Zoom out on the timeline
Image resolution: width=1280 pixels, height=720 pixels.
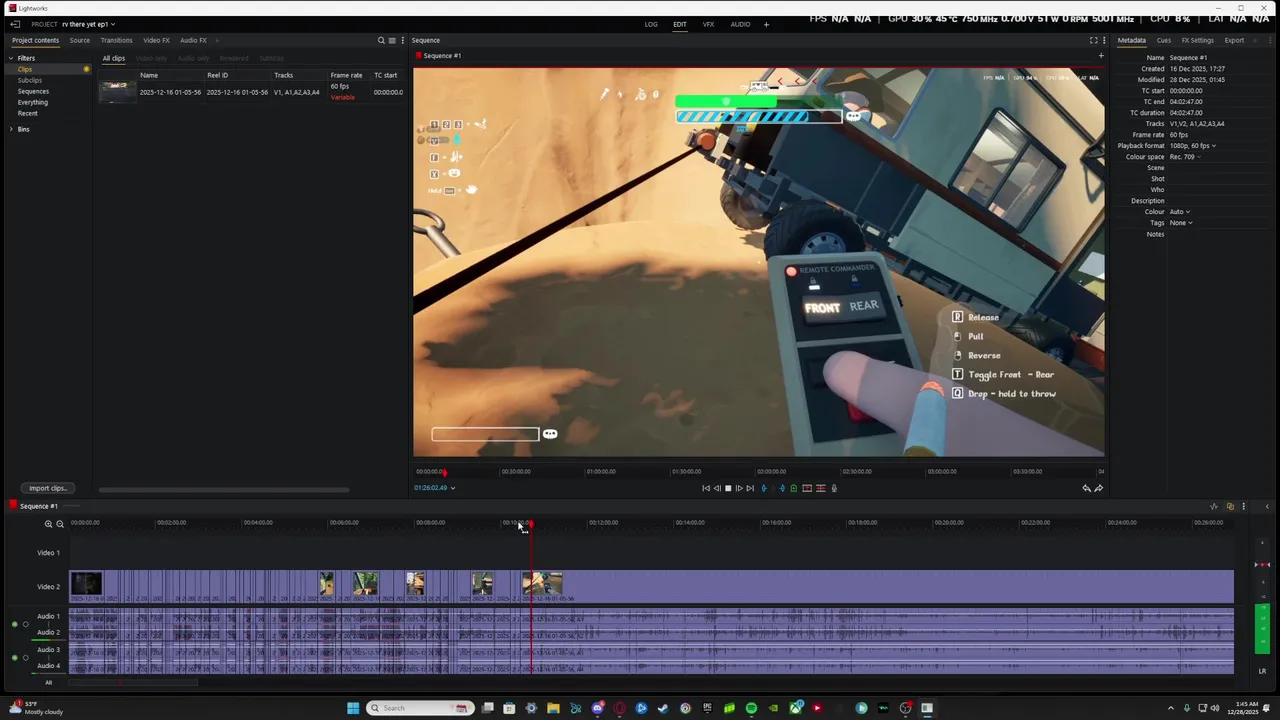(60, 524)
